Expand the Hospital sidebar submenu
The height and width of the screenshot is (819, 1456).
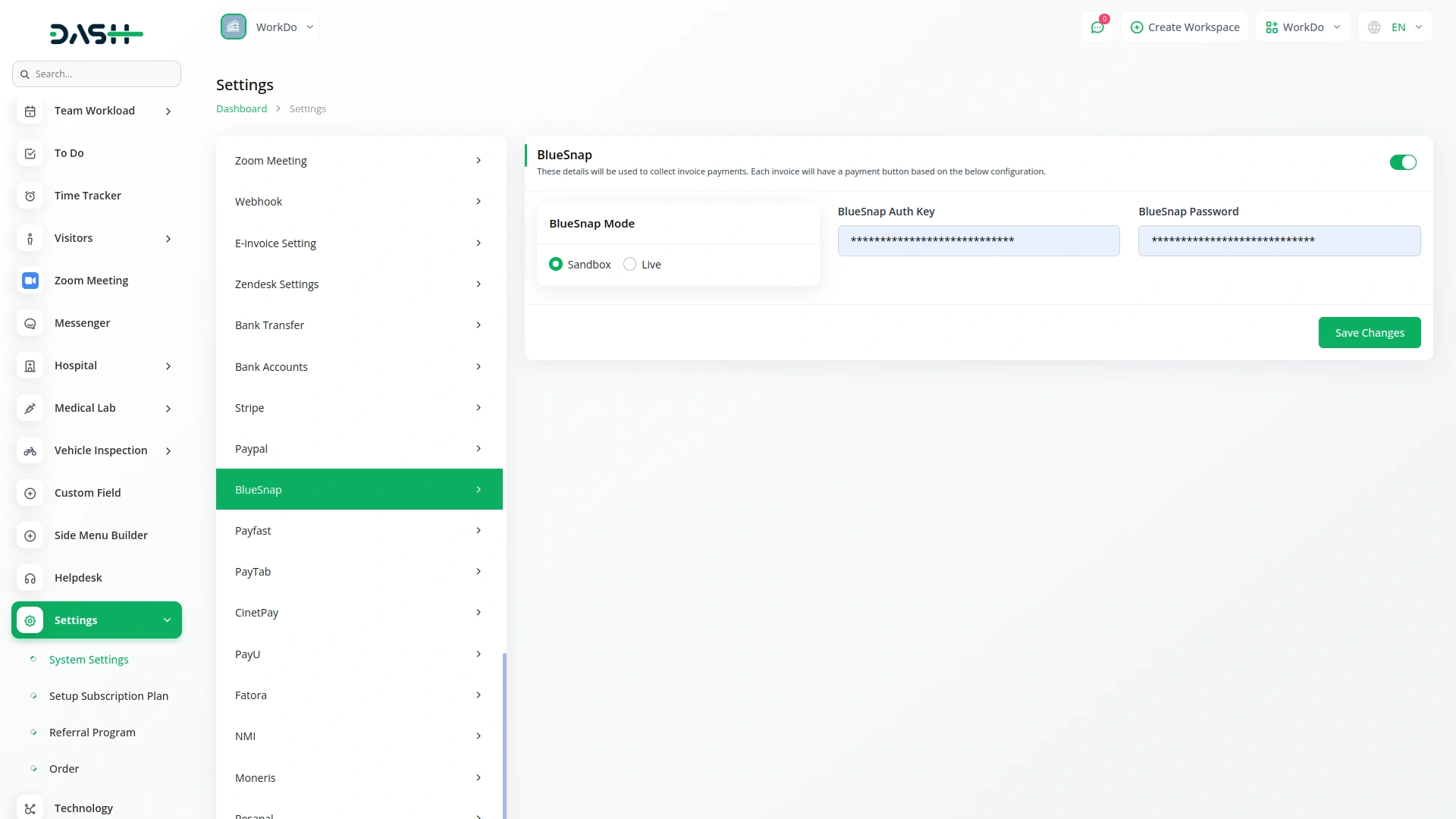pyautogui.click(x=168, y=366)
